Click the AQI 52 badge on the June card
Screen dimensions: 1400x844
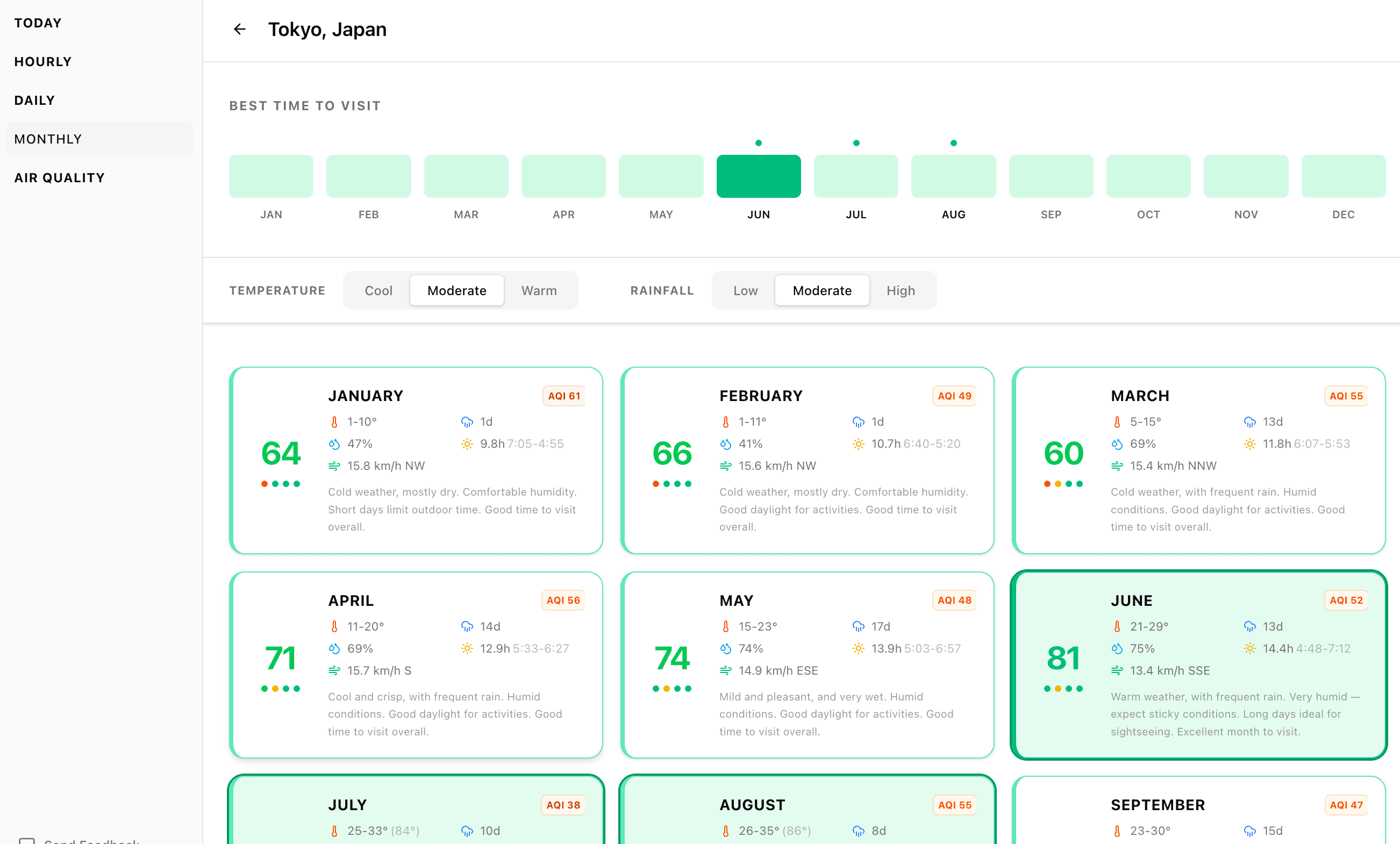(1346, 600)
